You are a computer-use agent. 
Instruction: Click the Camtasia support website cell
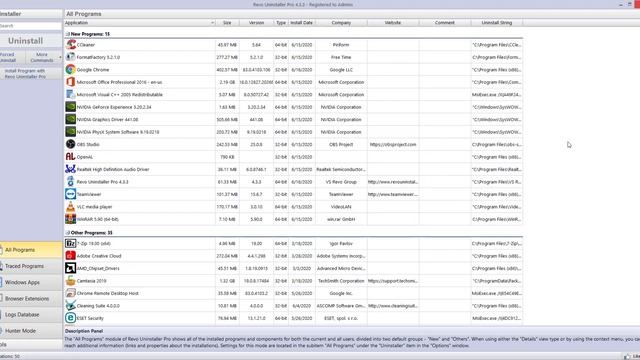pyautogui.click(x=393, y=281)
